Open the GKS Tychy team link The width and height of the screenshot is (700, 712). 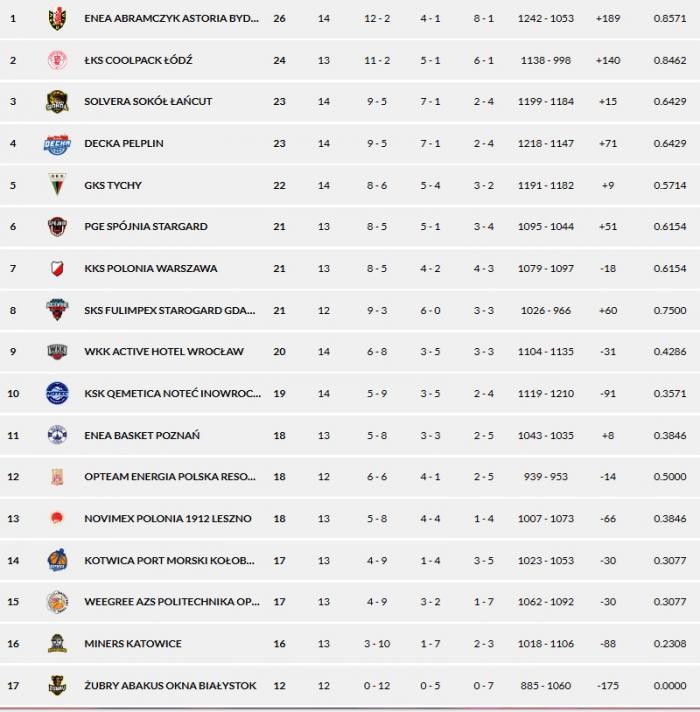click(x=113, y=185)
